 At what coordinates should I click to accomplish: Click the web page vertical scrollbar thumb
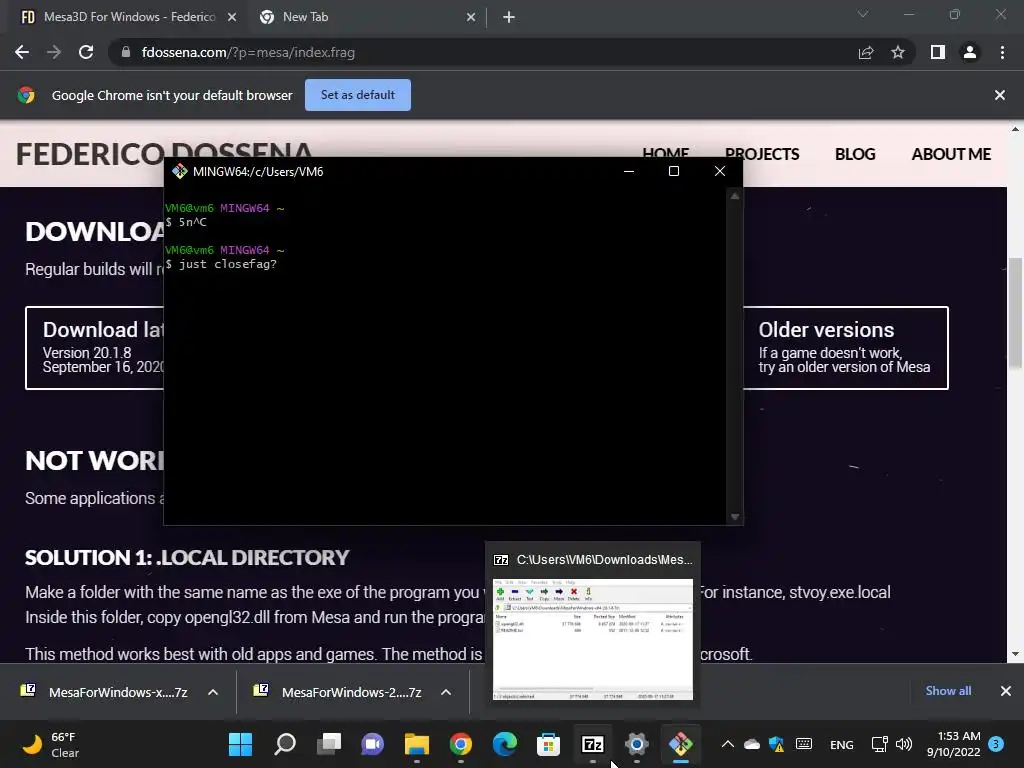(x=1015, y=313)
